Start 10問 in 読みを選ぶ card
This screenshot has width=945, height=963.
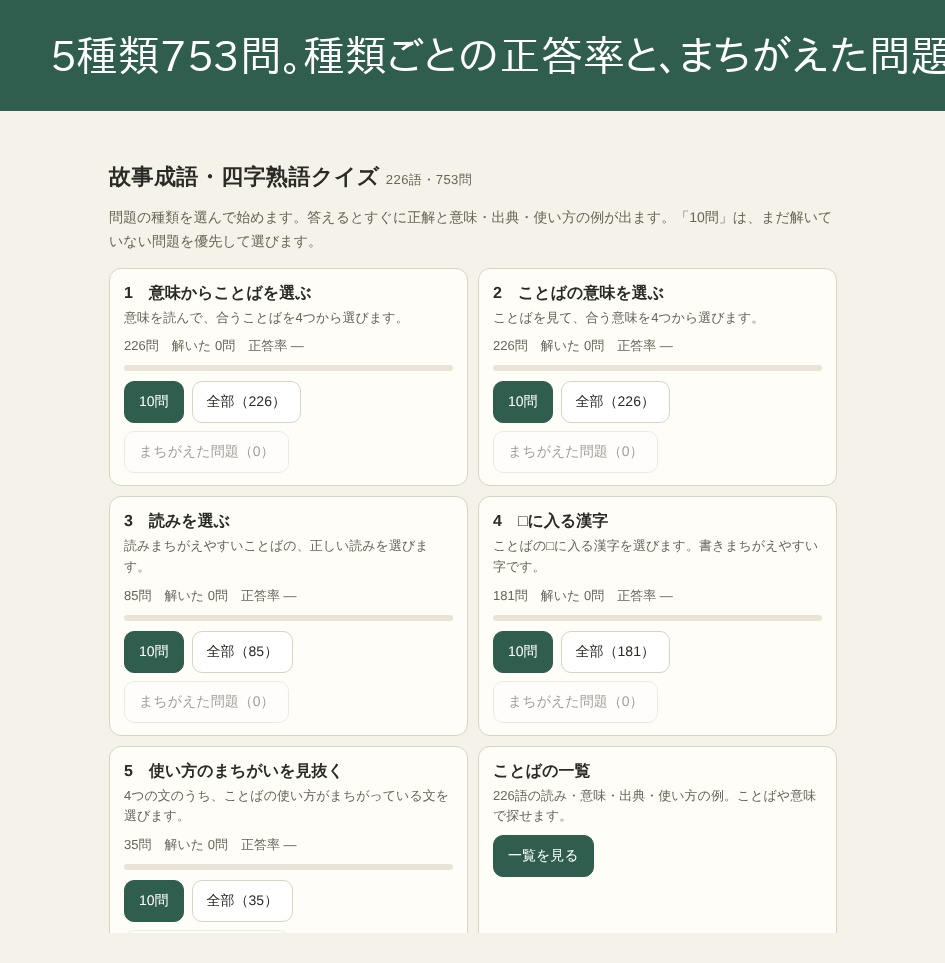pyautogui.click(x=154, y=652)
